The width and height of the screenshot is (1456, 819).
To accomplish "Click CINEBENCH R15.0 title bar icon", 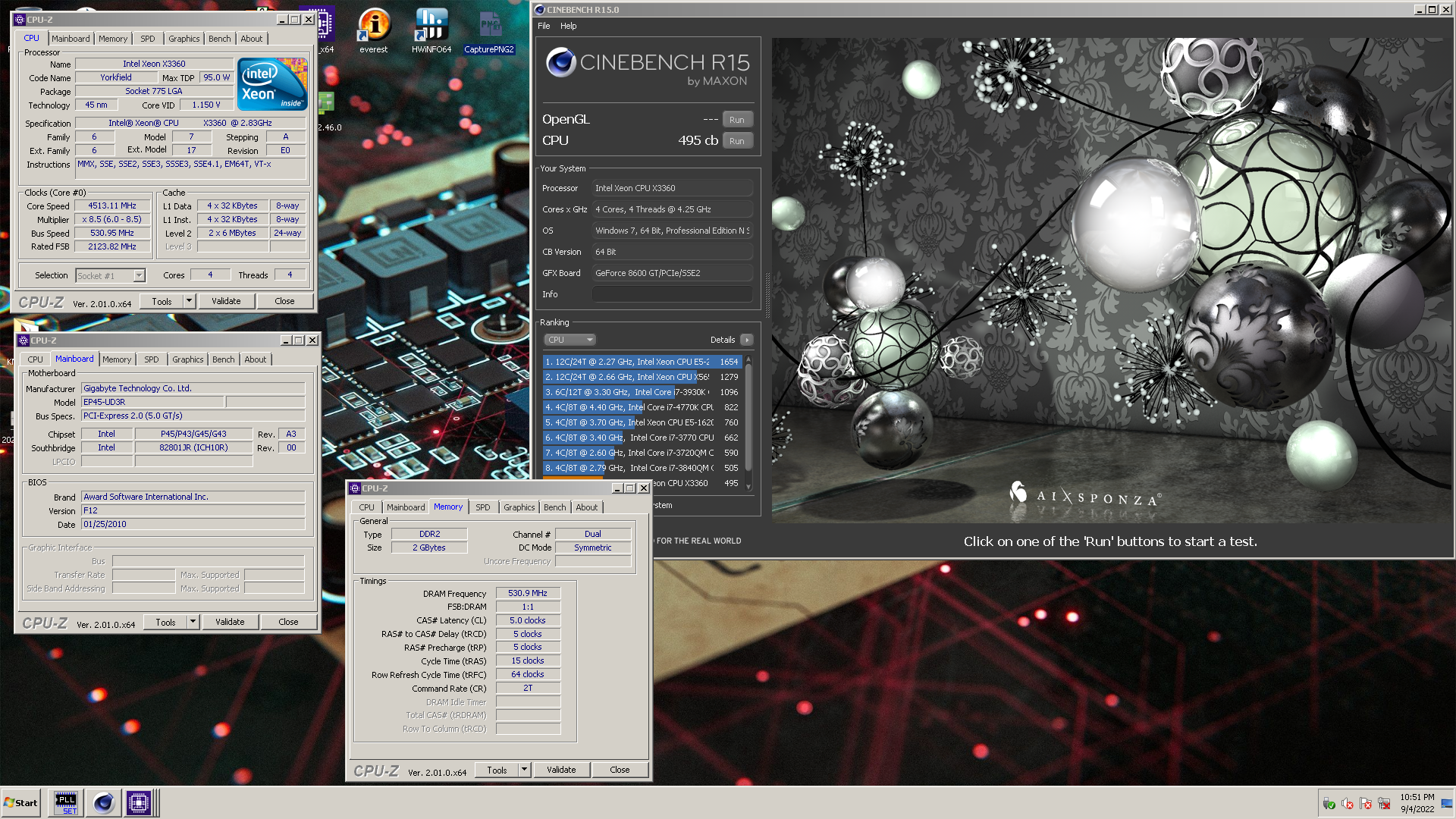I will point(540,10).
